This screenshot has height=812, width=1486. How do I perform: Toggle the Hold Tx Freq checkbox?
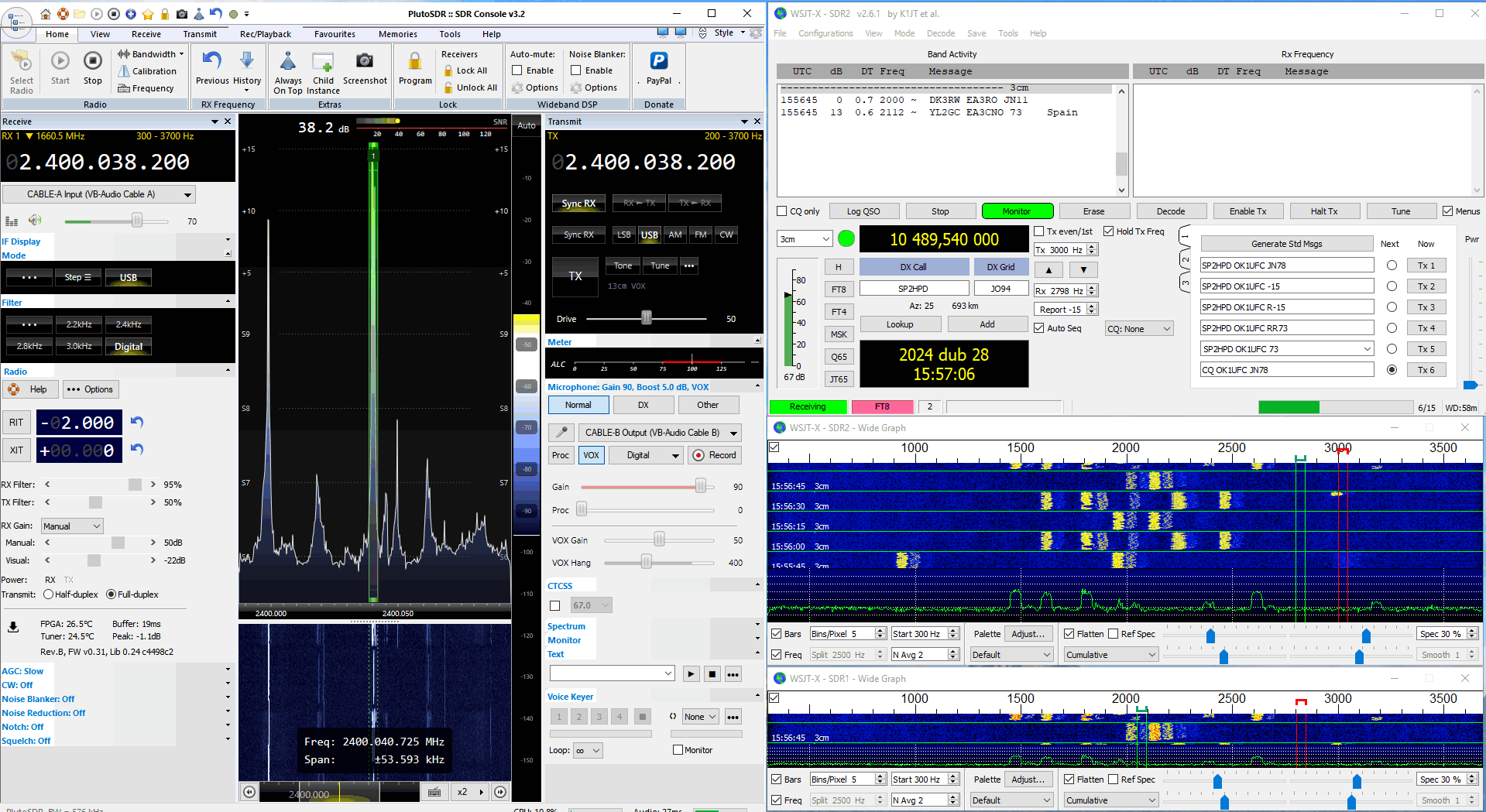point(1108,231)
